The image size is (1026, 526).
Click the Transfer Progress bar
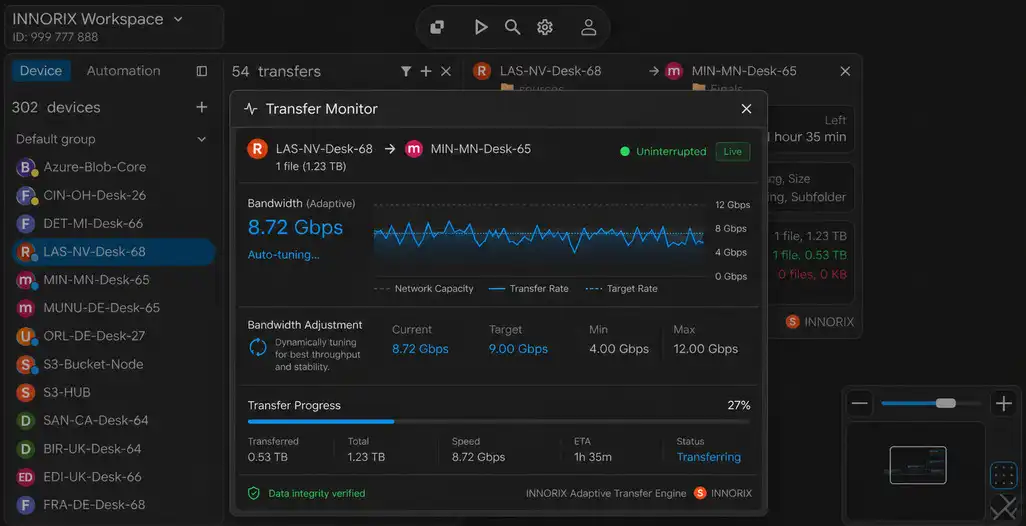499,422
